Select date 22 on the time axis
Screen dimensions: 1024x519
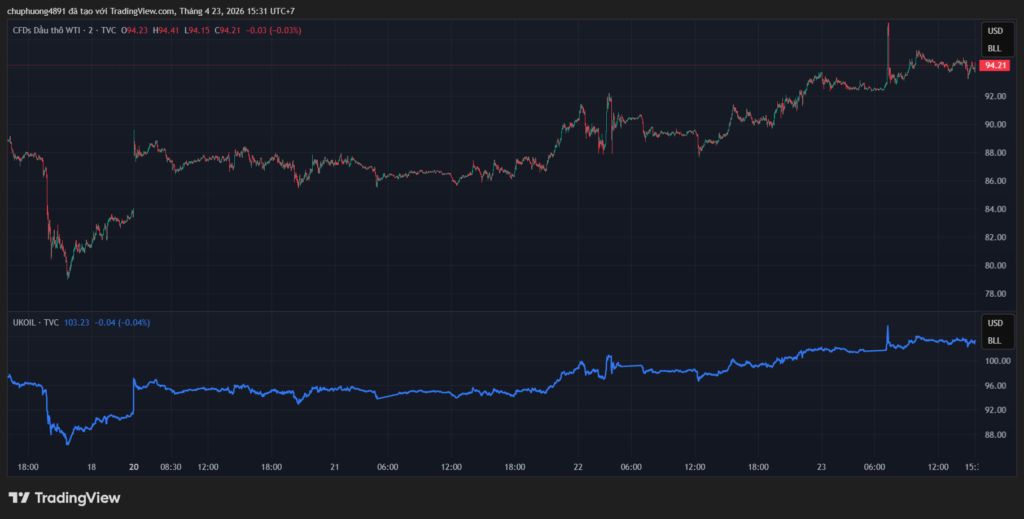click(578, 466)
